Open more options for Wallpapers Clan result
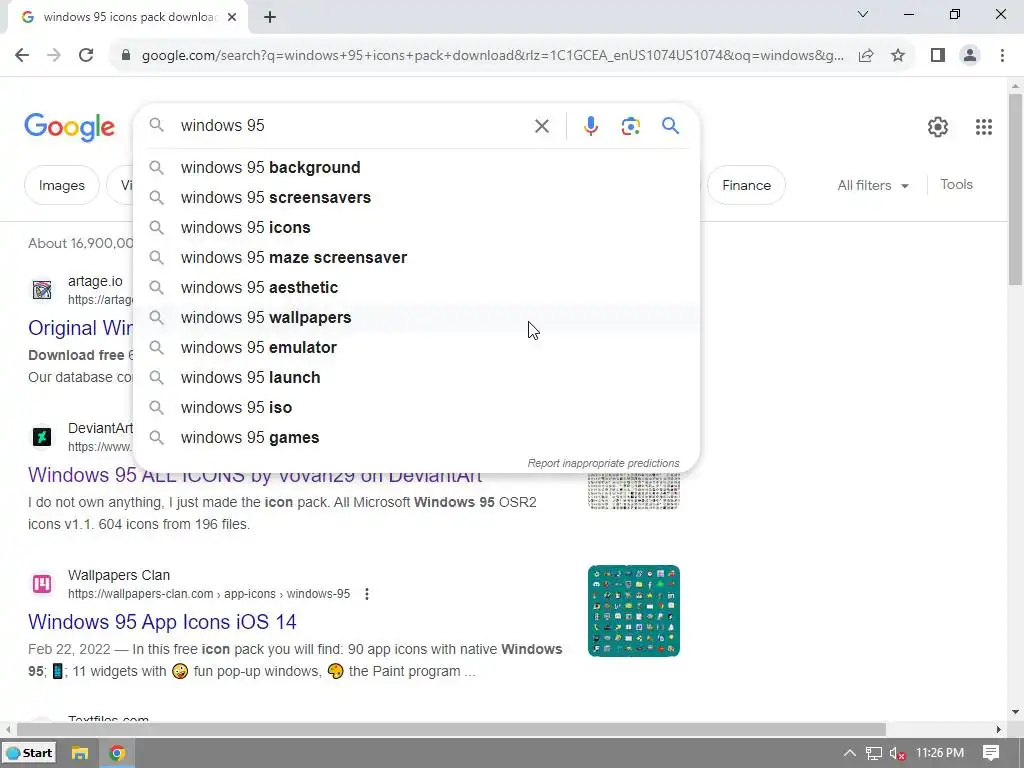Viewport: 1024px width, 768px height. point(367,594)
